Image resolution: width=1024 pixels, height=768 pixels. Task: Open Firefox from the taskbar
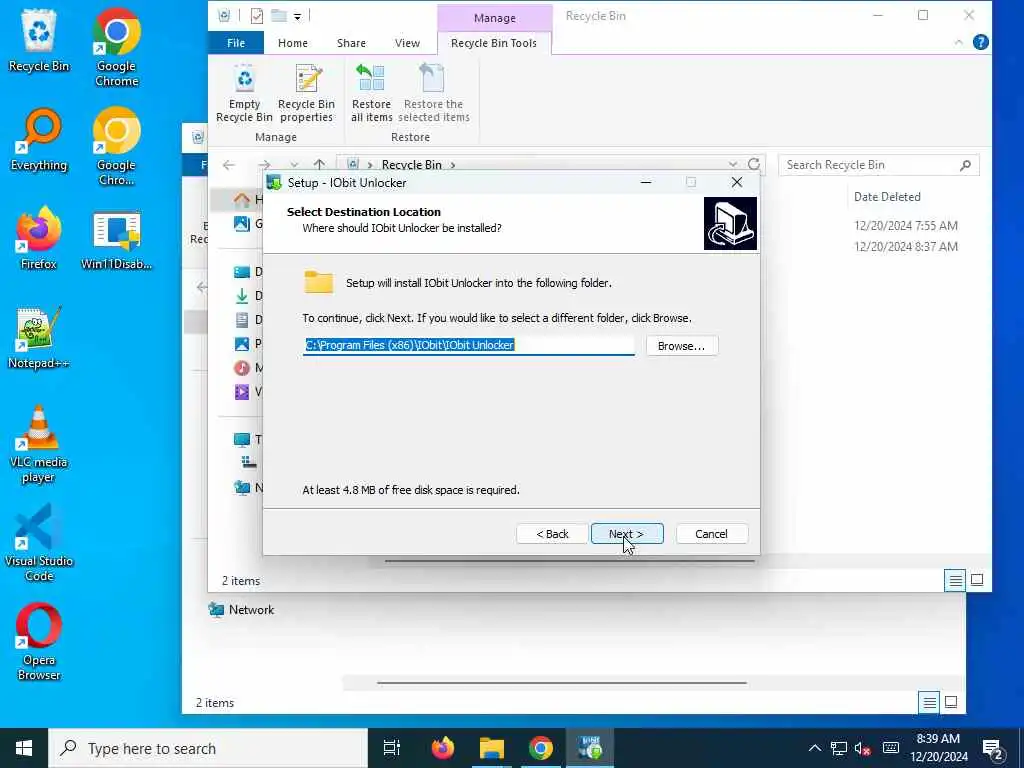(x=443, y=748)
